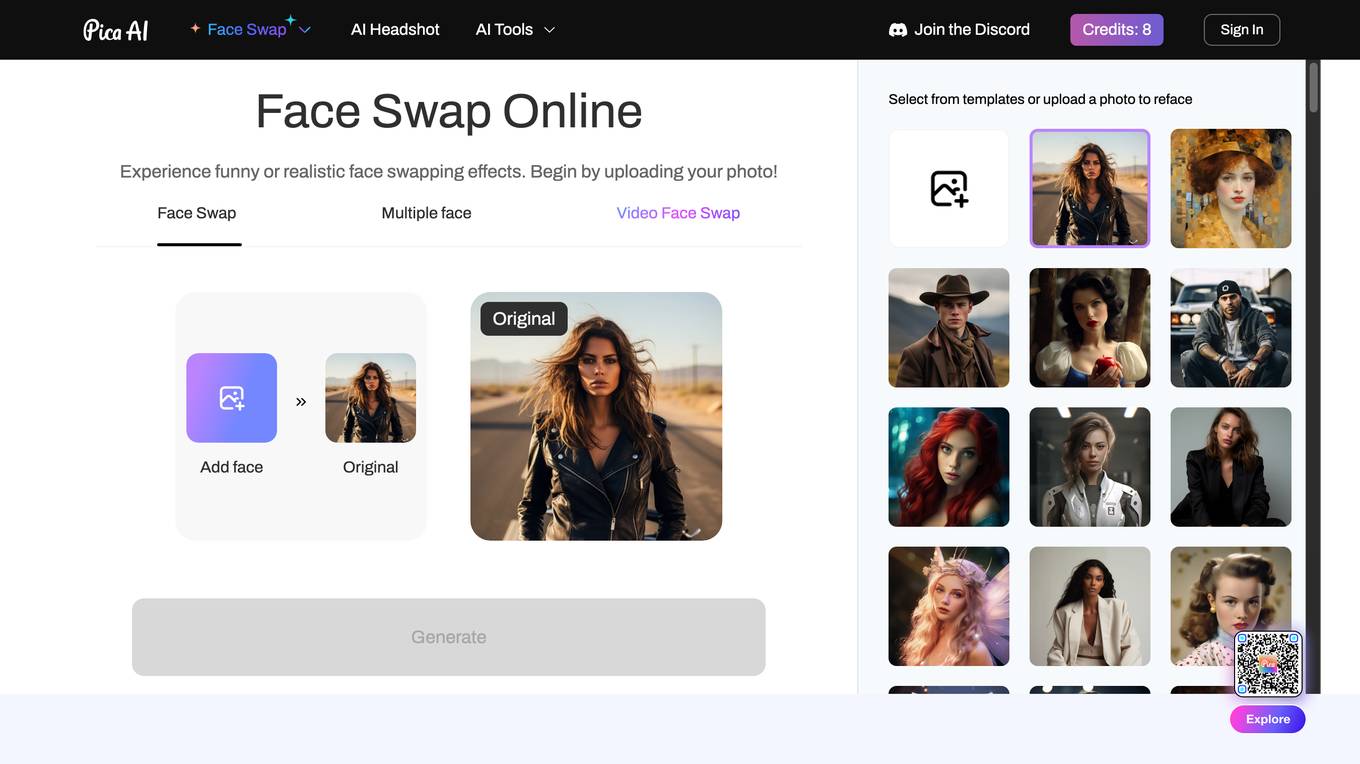1360x764 pixels.
Task: Select the woman holding red apple template
Action: (x=1090, y=327)
